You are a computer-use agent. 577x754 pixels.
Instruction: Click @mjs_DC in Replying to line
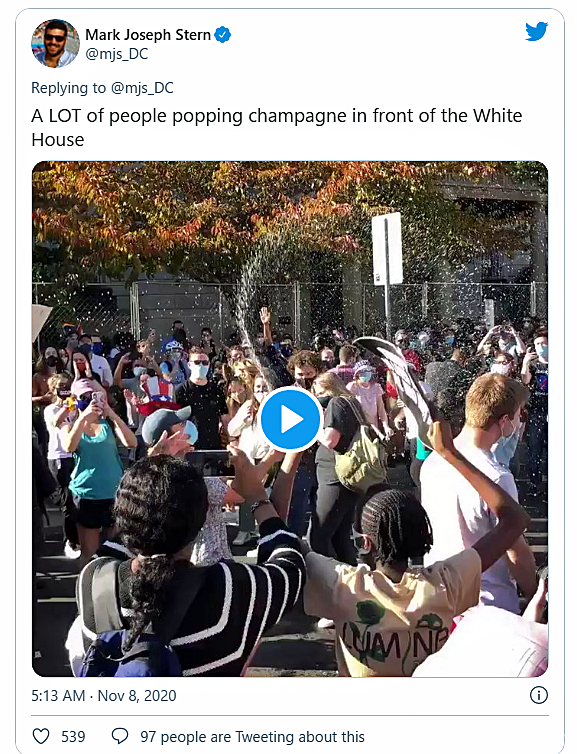click(142, 88)
